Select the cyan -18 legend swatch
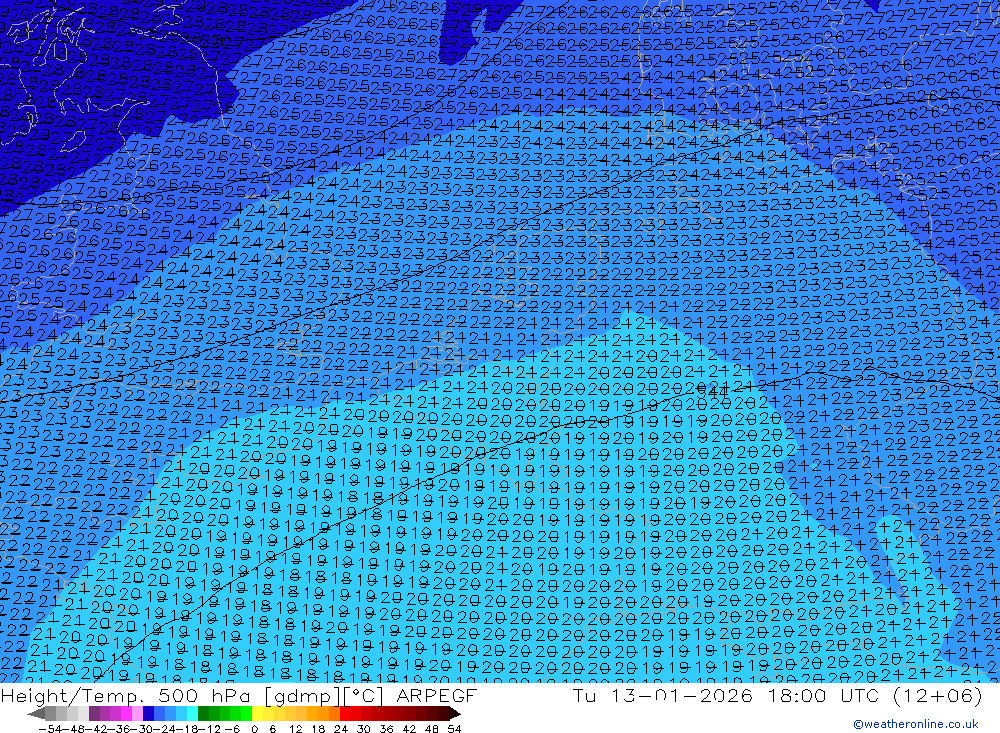The height and width of the screenshot is (733, 1000). pos(192,714)
